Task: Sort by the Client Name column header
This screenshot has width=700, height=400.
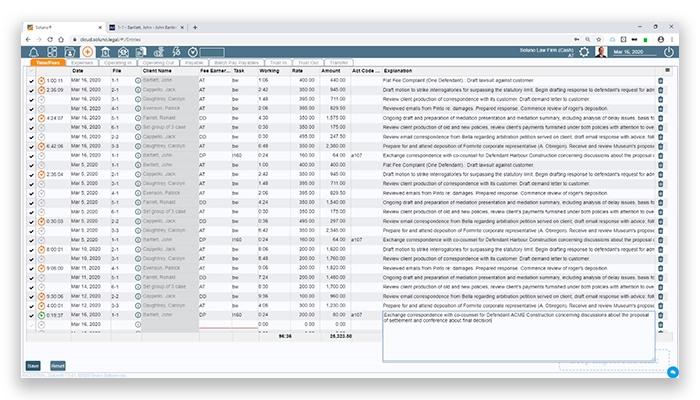Action: pos(157,71)
